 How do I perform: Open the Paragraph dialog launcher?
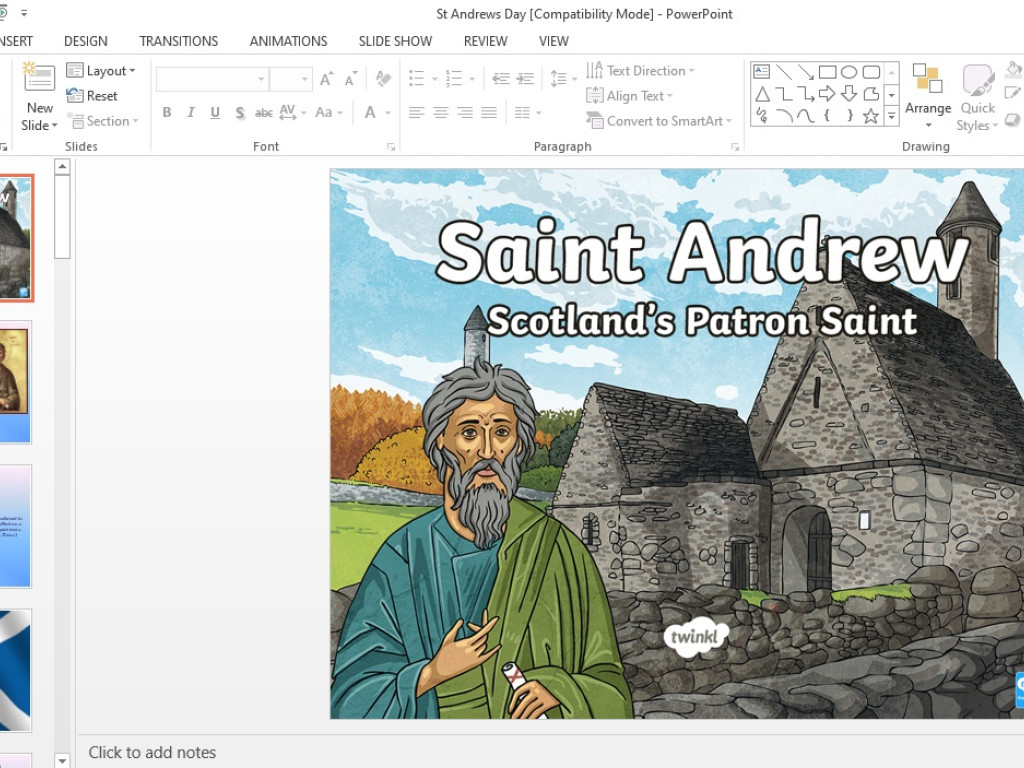tap(735, 147)
